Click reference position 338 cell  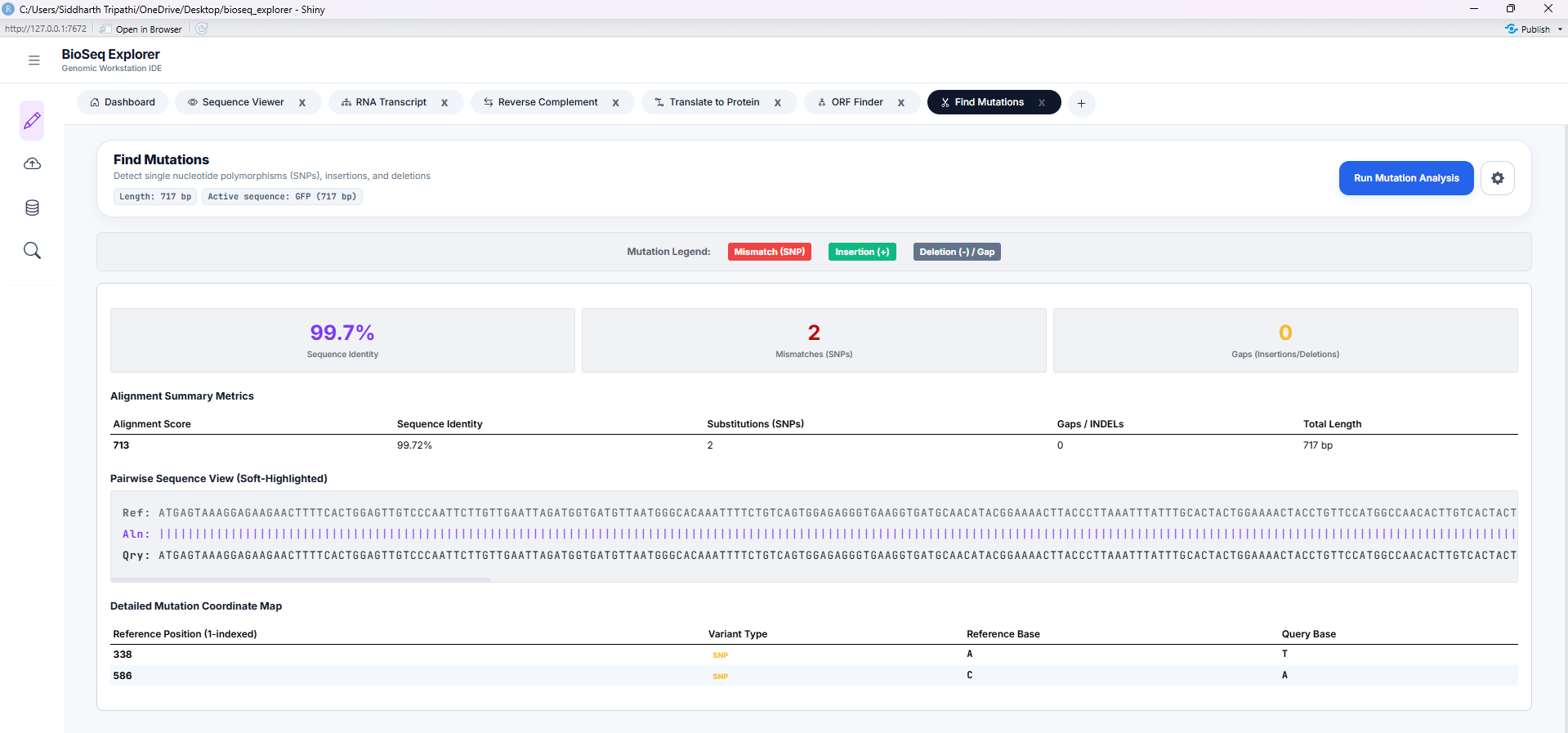tap(123, 655)
